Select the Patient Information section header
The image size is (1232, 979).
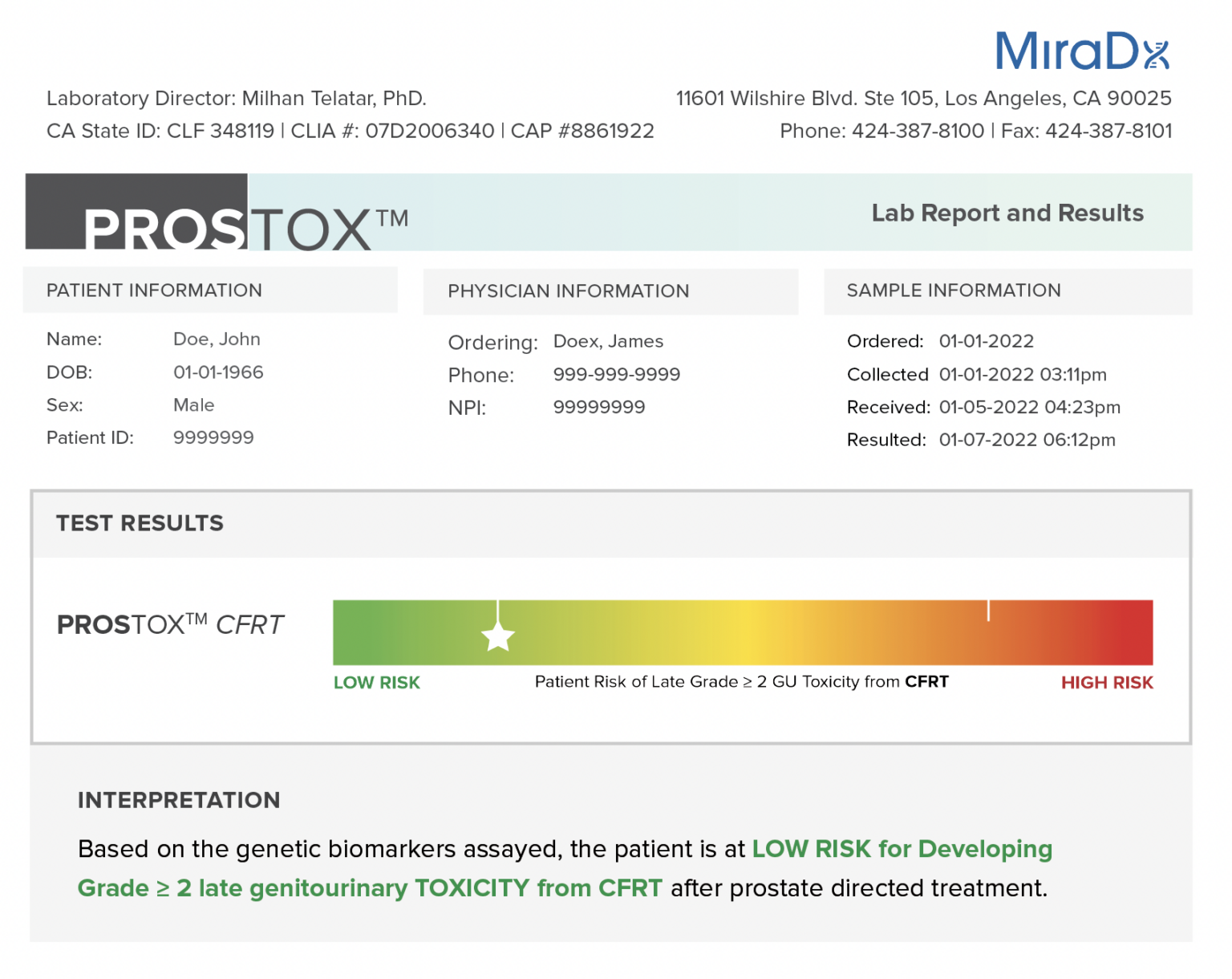click(154, 290)
